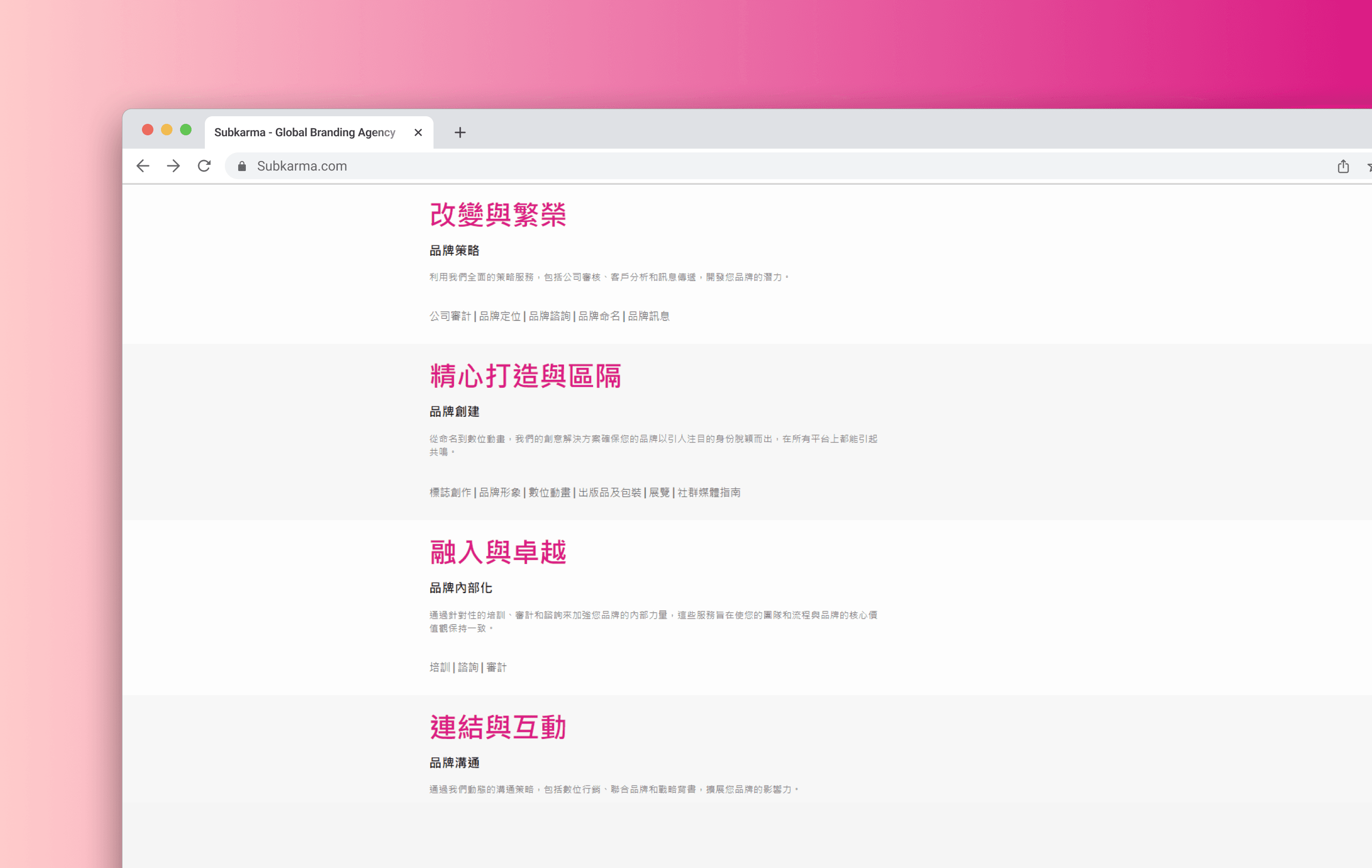Click the red close window button

coord(148,130)
